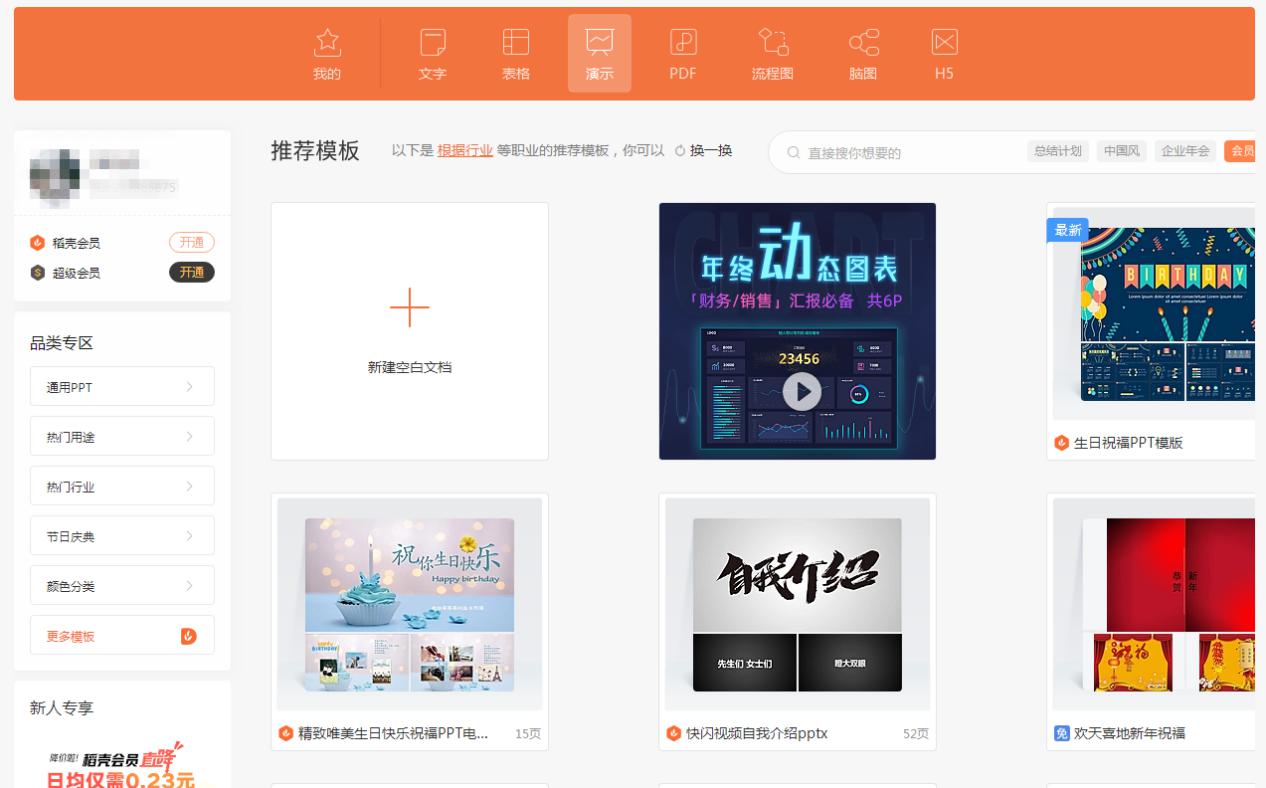The image size is (1266, 788).
Task: Click the 超级会员 badge icon
Action: [x=38, y=273]
